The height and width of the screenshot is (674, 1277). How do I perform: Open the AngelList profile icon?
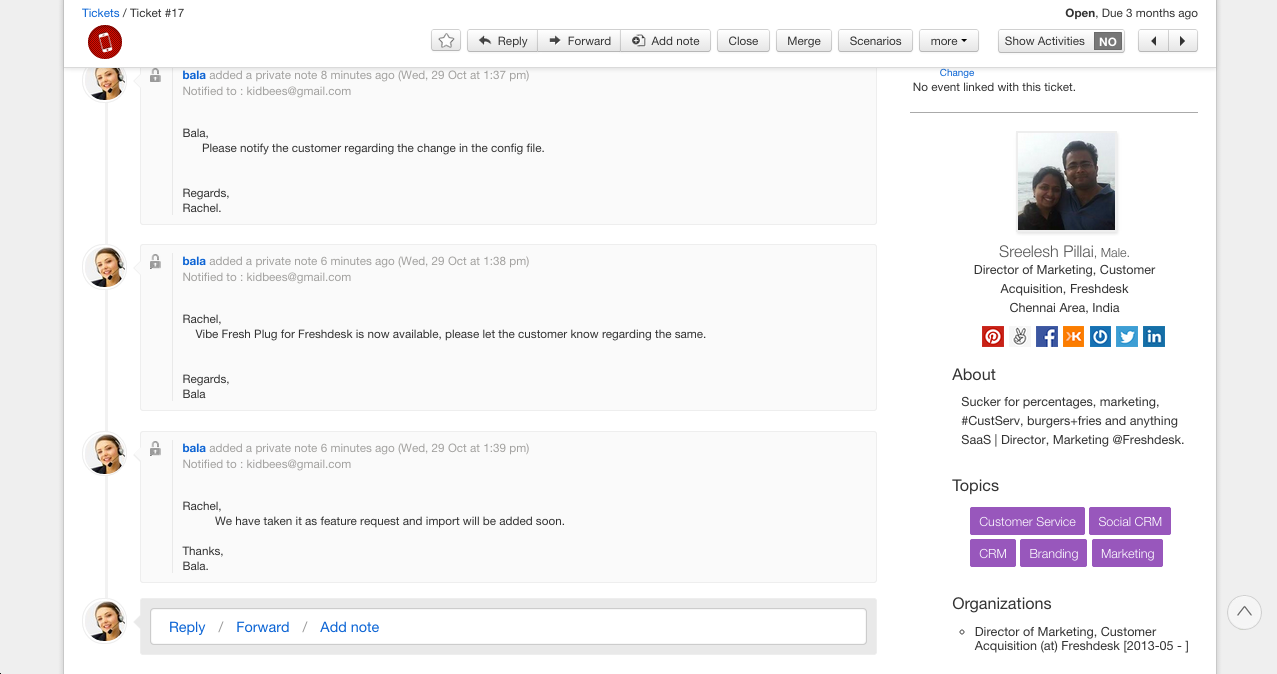point(1020,336)
